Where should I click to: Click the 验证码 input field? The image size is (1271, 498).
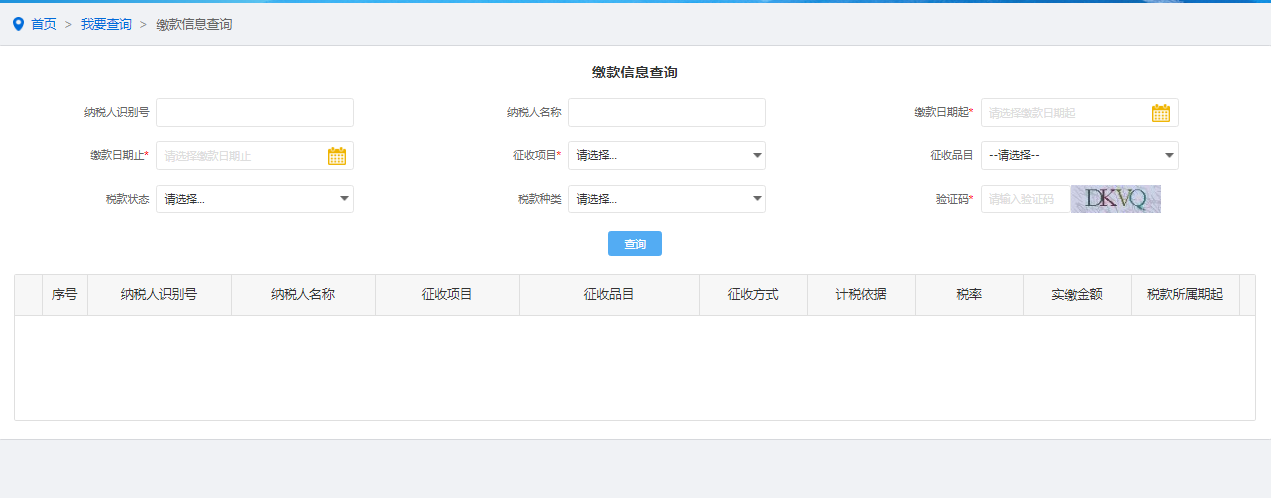(1024, 199)
